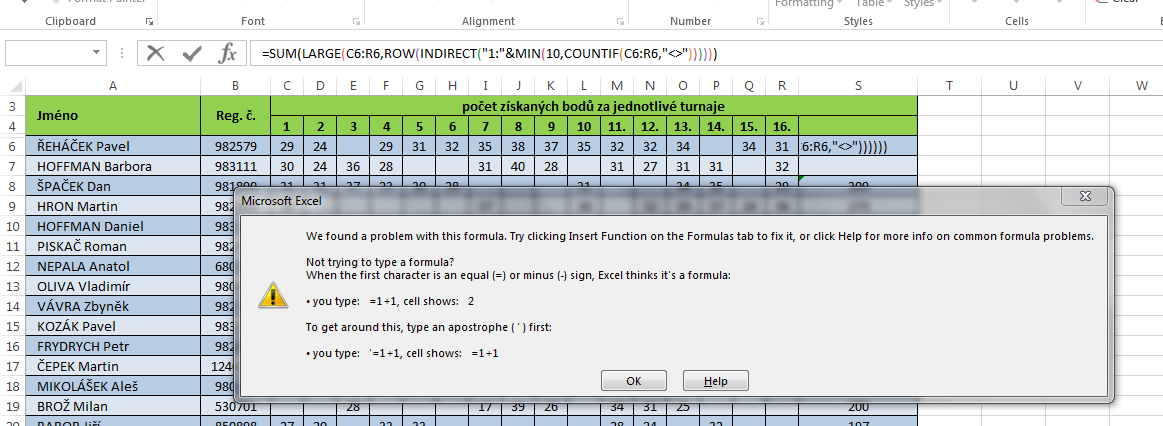Click Help in the error dialog
The width and height of the screenshot is (1163, 426).
716,381
